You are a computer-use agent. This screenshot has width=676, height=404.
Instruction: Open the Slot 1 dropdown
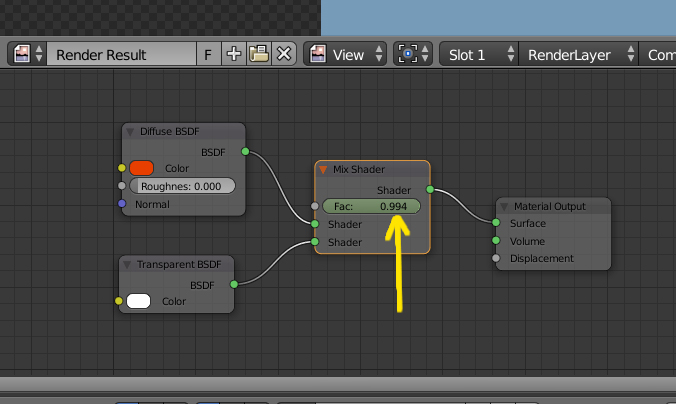pyautogui.click(x=479, y=54)
